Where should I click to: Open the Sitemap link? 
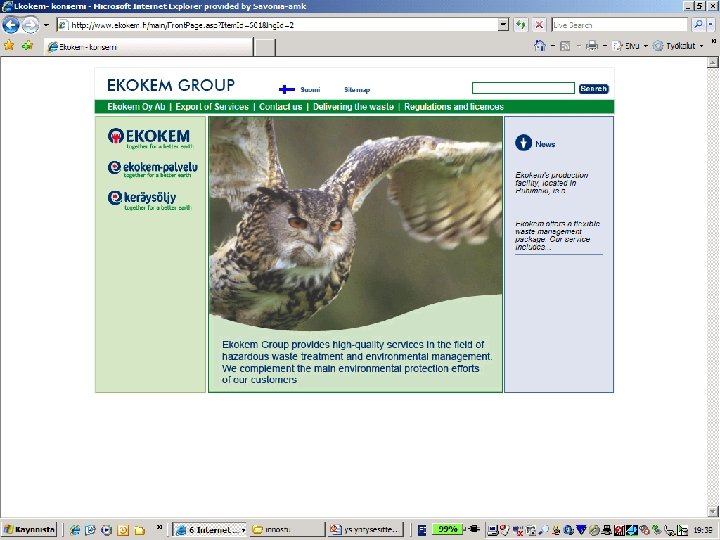[x=357, y=90]
